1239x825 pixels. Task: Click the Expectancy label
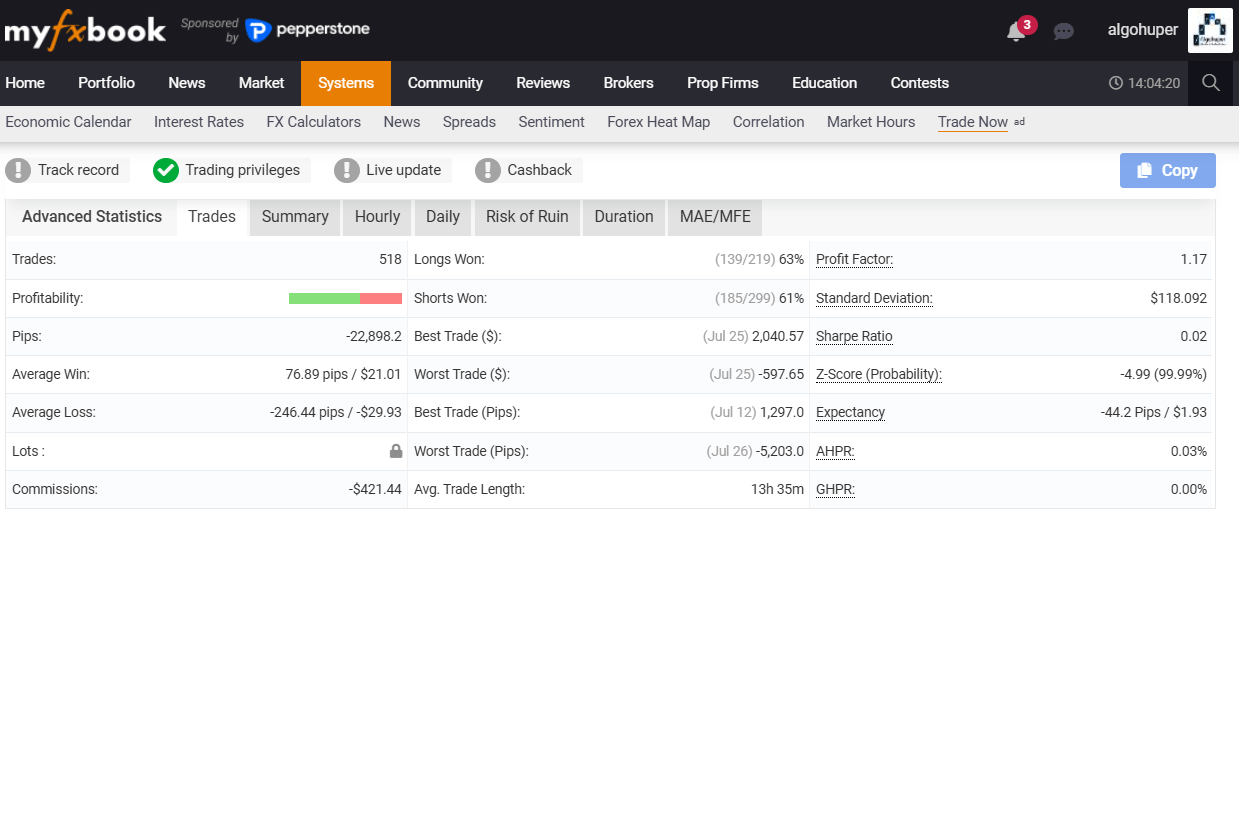[851, 412]
